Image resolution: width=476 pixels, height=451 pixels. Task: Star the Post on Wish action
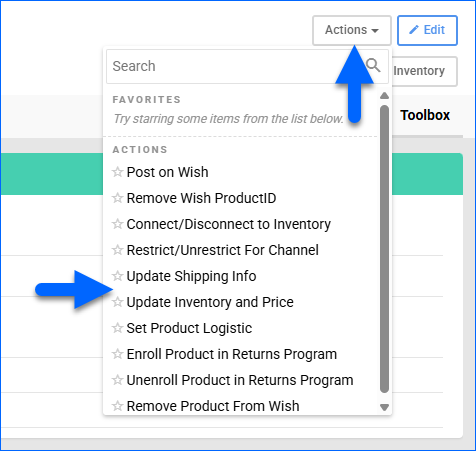[x=117, y=172]
